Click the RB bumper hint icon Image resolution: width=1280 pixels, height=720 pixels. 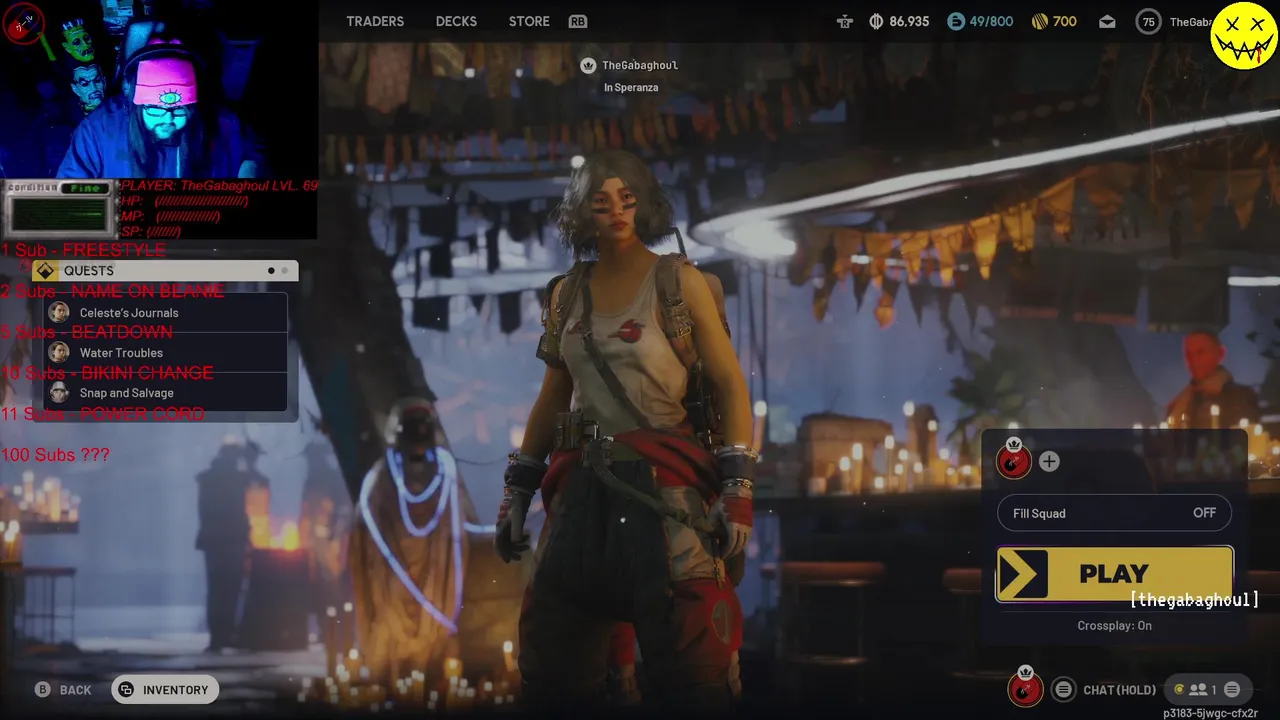coord(578,21)
